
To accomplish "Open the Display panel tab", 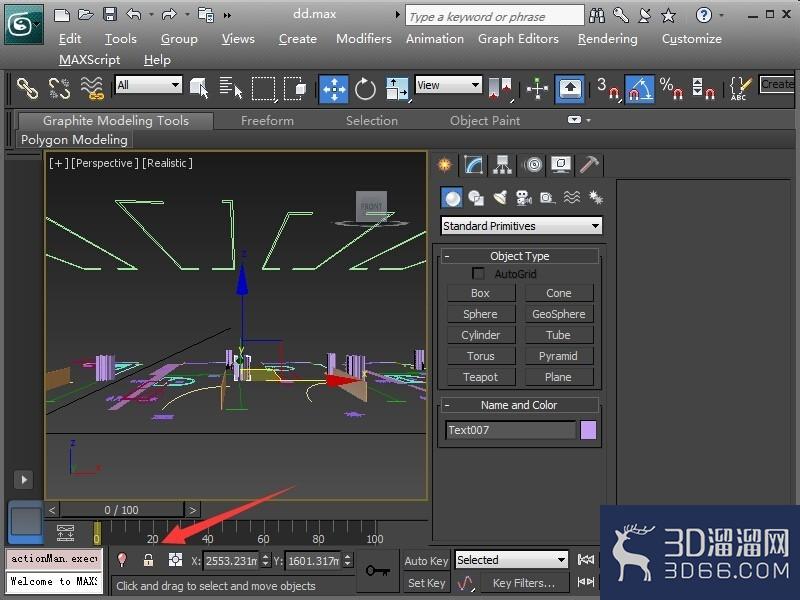I will (x=561, y=165).
